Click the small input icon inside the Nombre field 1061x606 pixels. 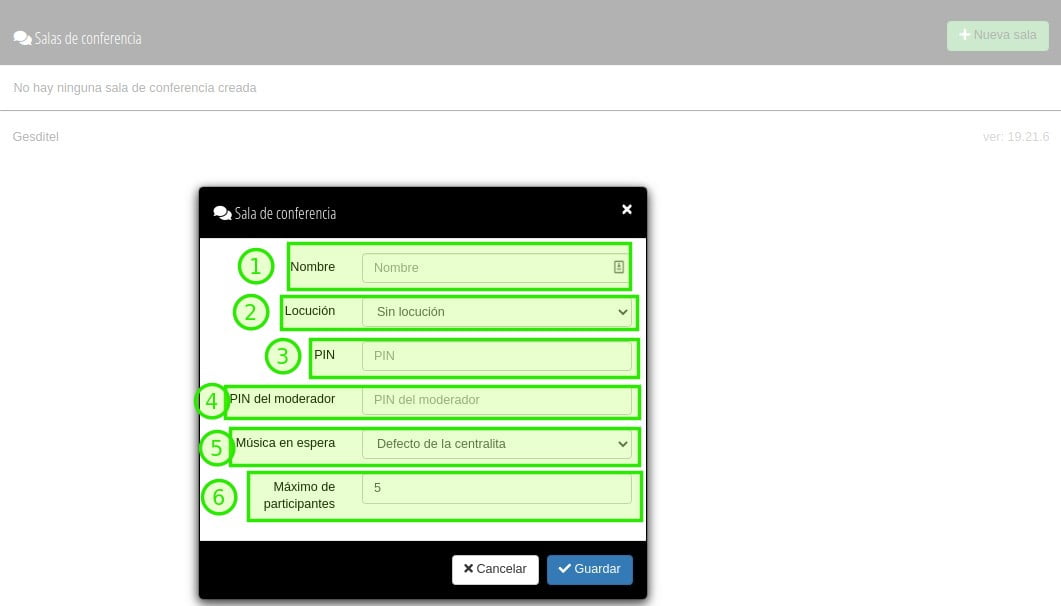618,267
